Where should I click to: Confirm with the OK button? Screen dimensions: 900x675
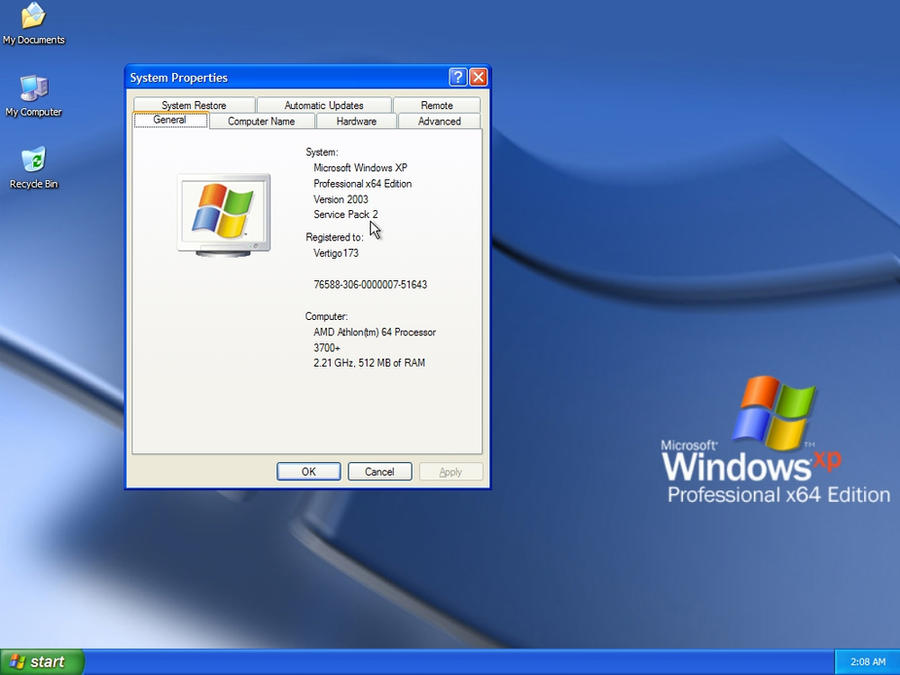pyautogui.click(x=309, y=471)
